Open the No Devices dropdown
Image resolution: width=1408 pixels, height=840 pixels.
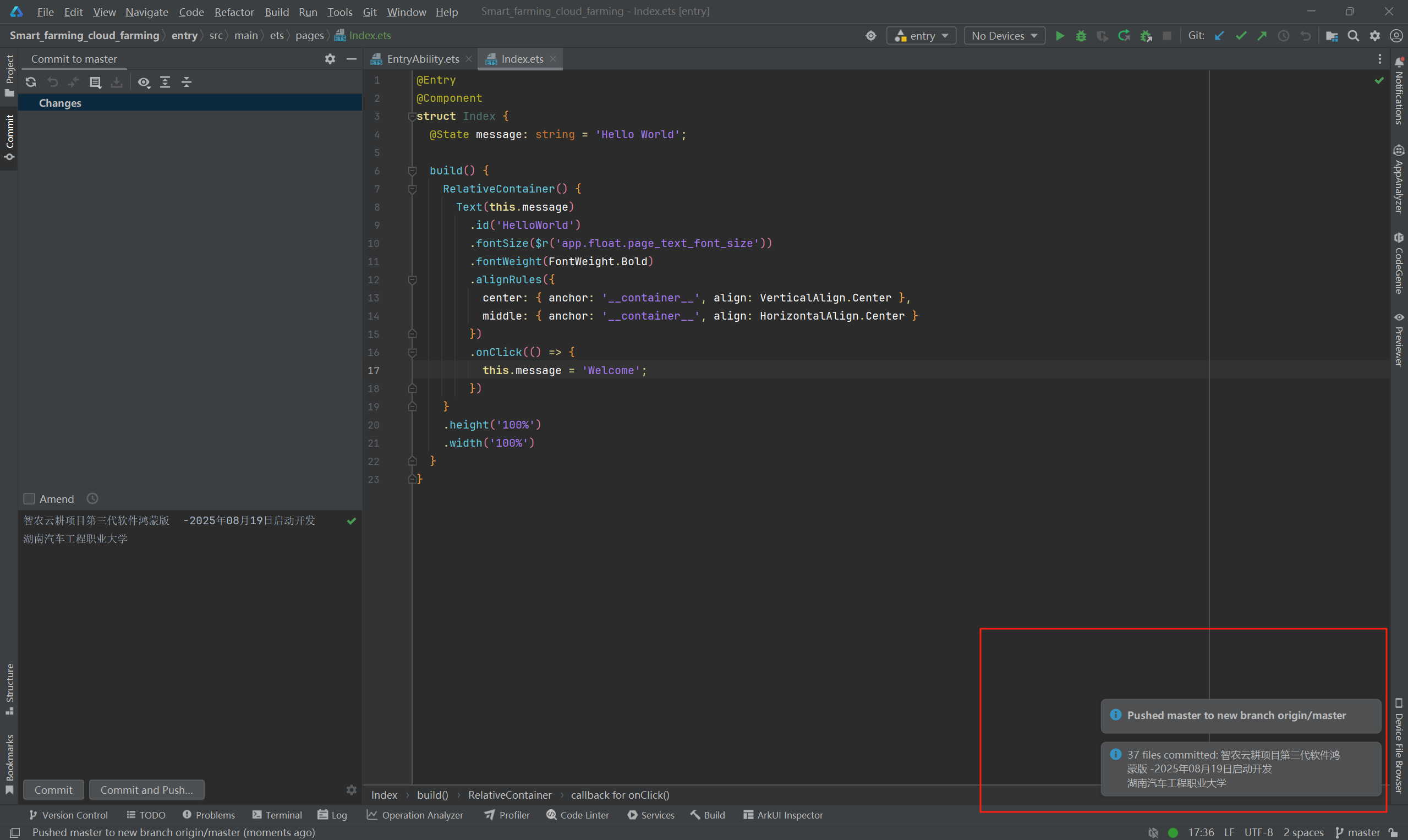(x=1004, y=35)
